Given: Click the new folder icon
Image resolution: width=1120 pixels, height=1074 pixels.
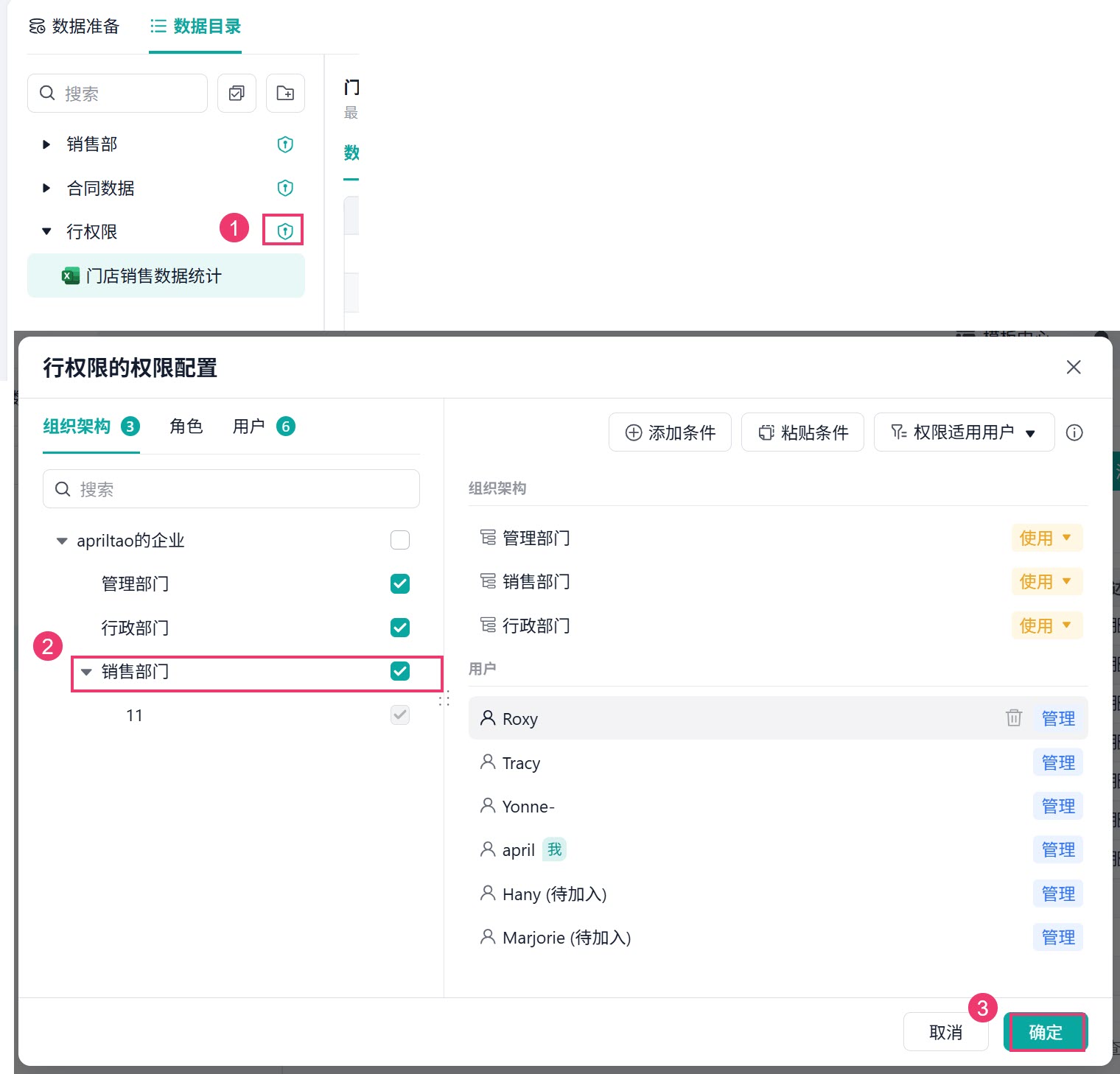Looking at the screenshot, I should click(285, 93).
